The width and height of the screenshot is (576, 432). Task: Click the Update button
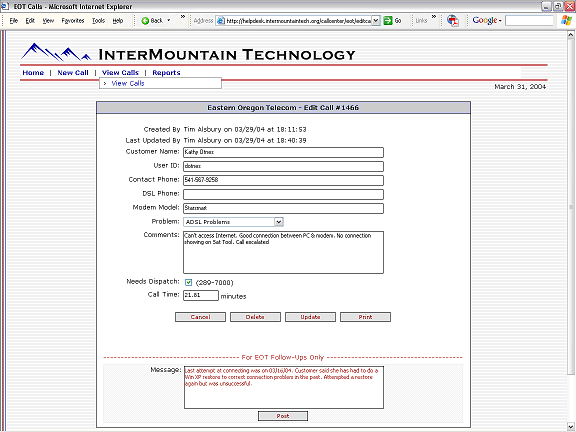[x=310, y=317]
